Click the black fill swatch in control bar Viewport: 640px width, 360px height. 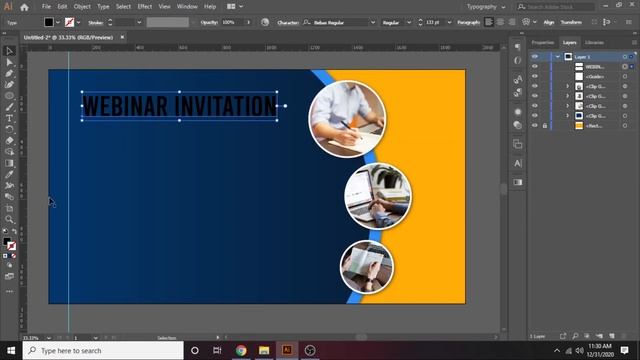pos(49,22)
